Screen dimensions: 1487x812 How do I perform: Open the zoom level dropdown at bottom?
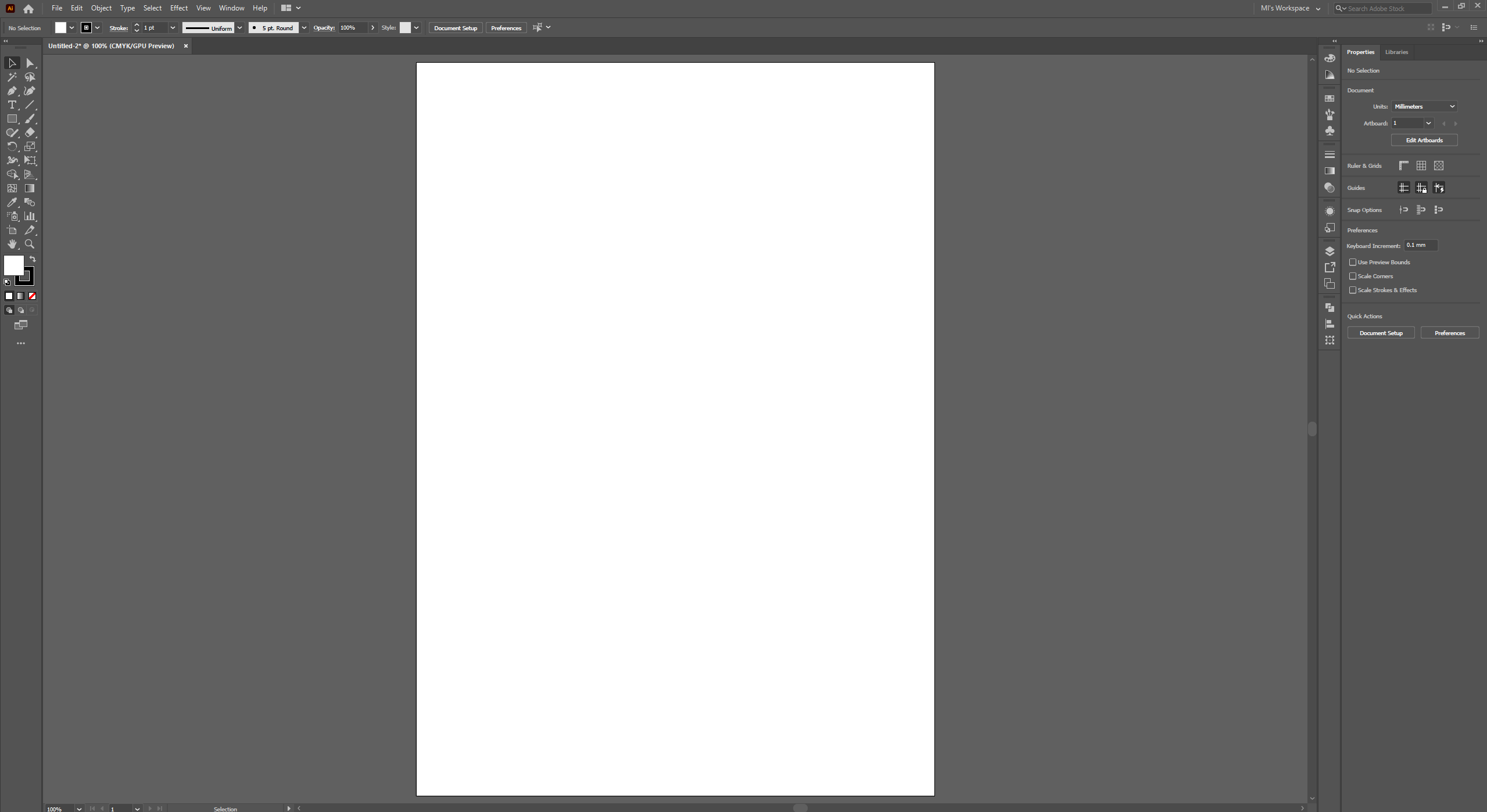[x=79, y=809]
